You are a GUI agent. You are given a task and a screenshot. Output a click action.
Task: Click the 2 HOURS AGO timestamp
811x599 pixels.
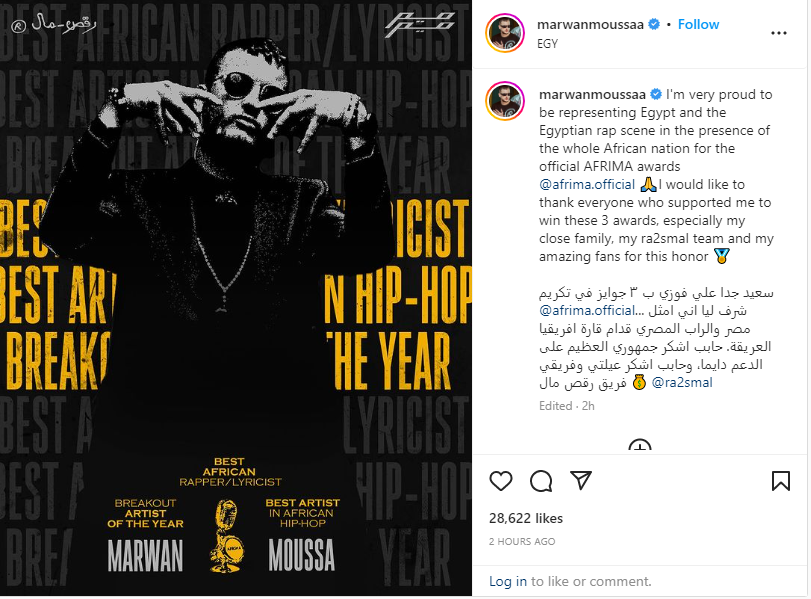click(522, 542)
